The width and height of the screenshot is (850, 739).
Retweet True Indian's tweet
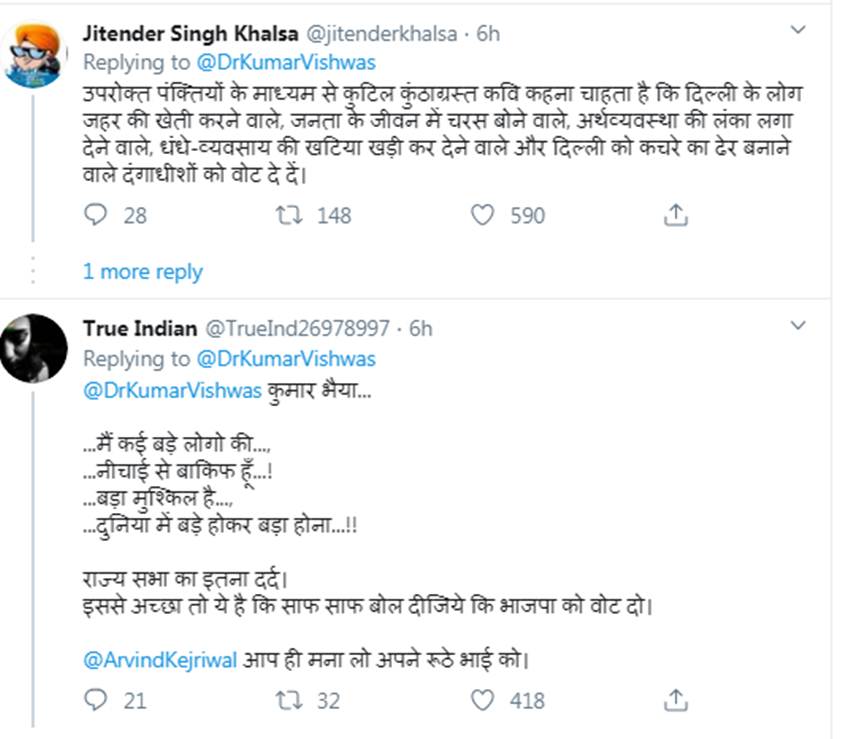pyautogui.click(x=288, y=701)
